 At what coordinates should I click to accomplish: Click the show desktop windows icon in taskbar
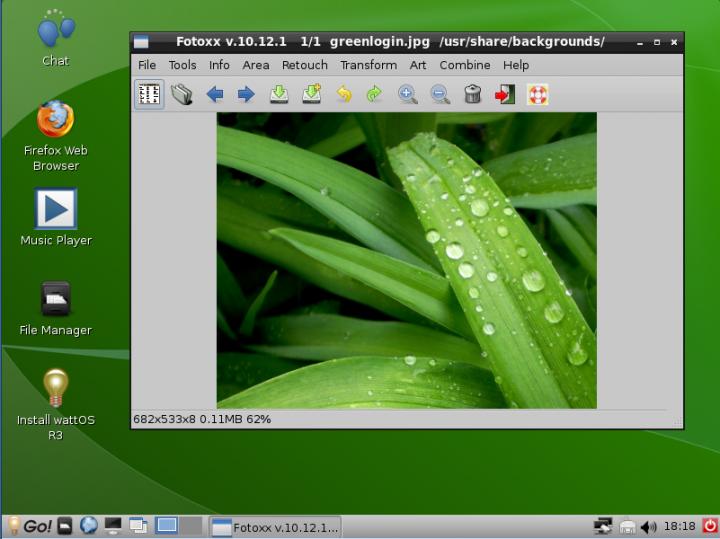coord(138,526)
